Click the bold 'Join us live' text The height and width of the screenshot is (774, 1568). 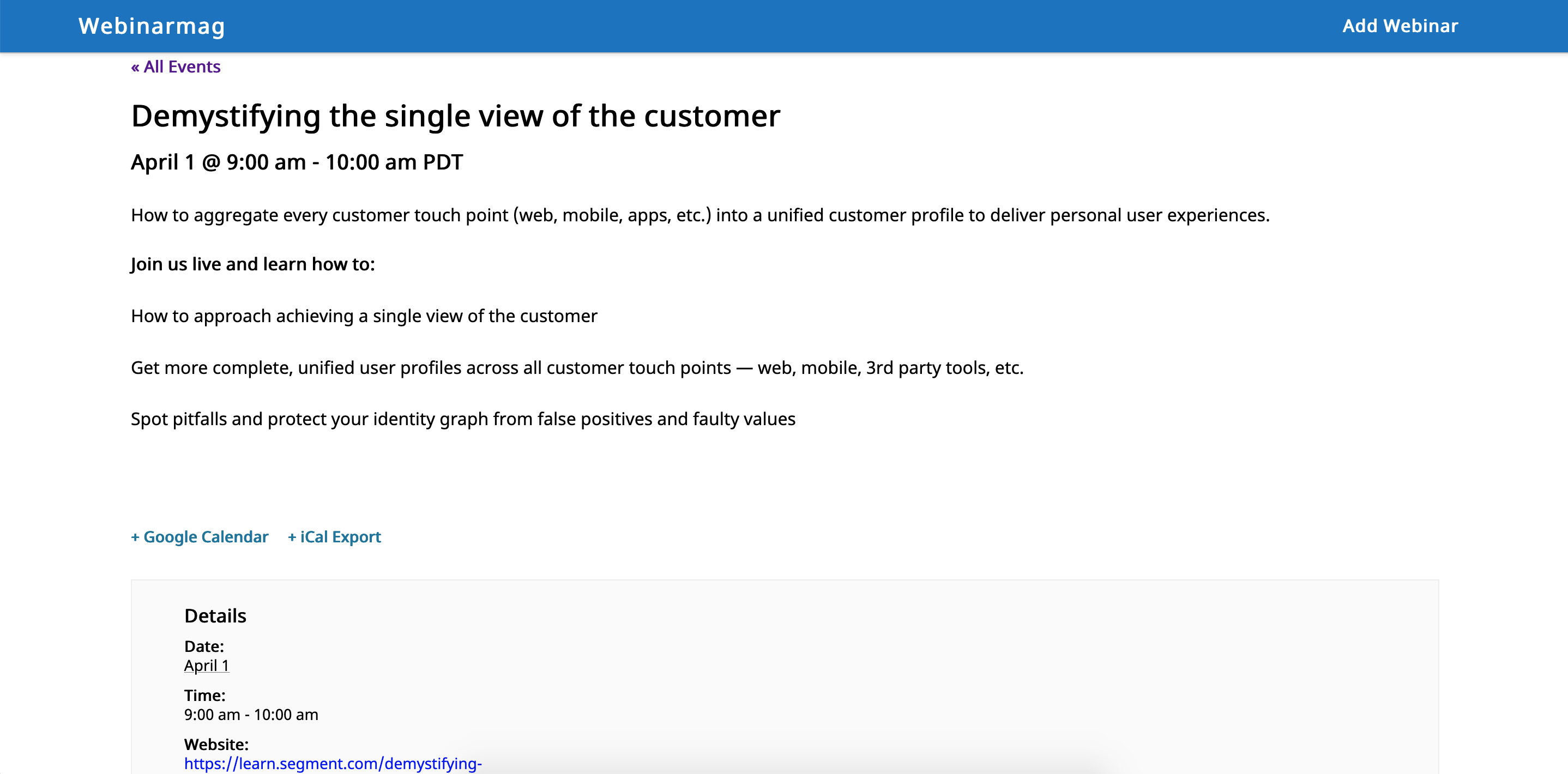(x=252, y=263)
